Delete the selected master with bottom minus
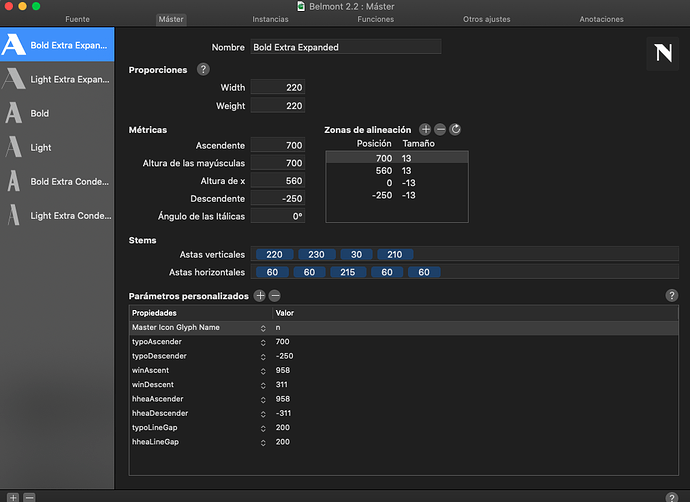Image resolution: width=690 pixels, height=502 pixels. coord(30,496)
